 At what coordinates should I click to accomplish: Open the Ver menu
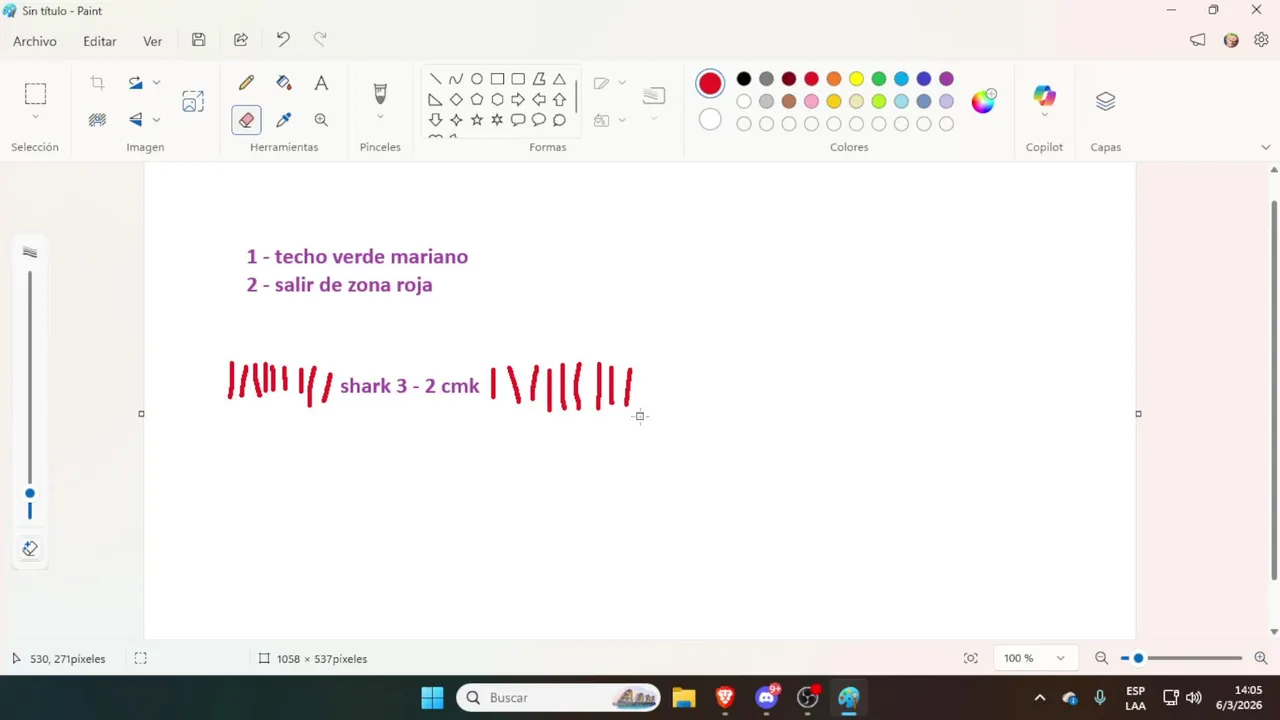click(152, 41)
